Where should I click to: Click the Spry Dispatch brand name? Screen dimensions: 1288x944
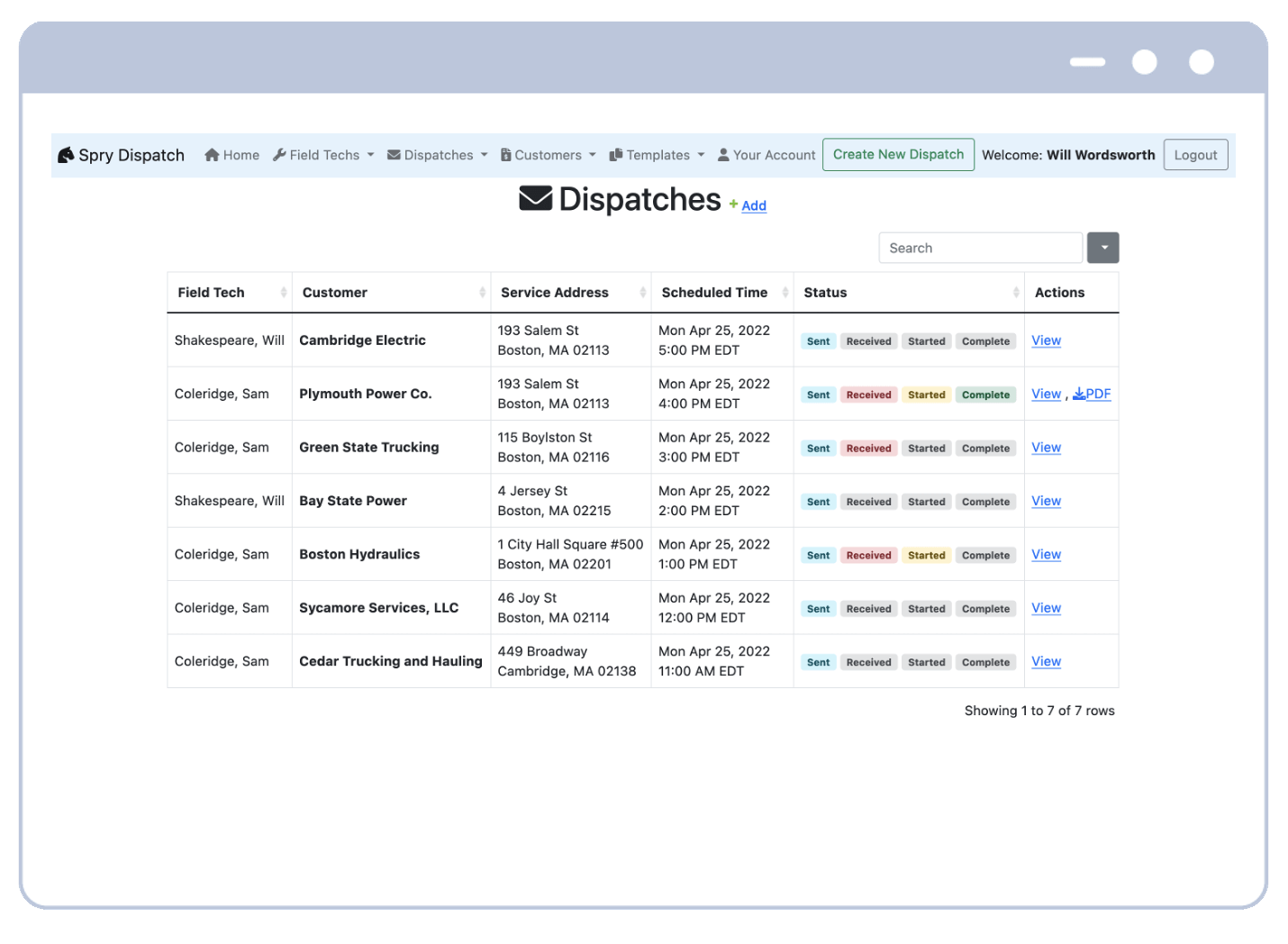(132, 155)
